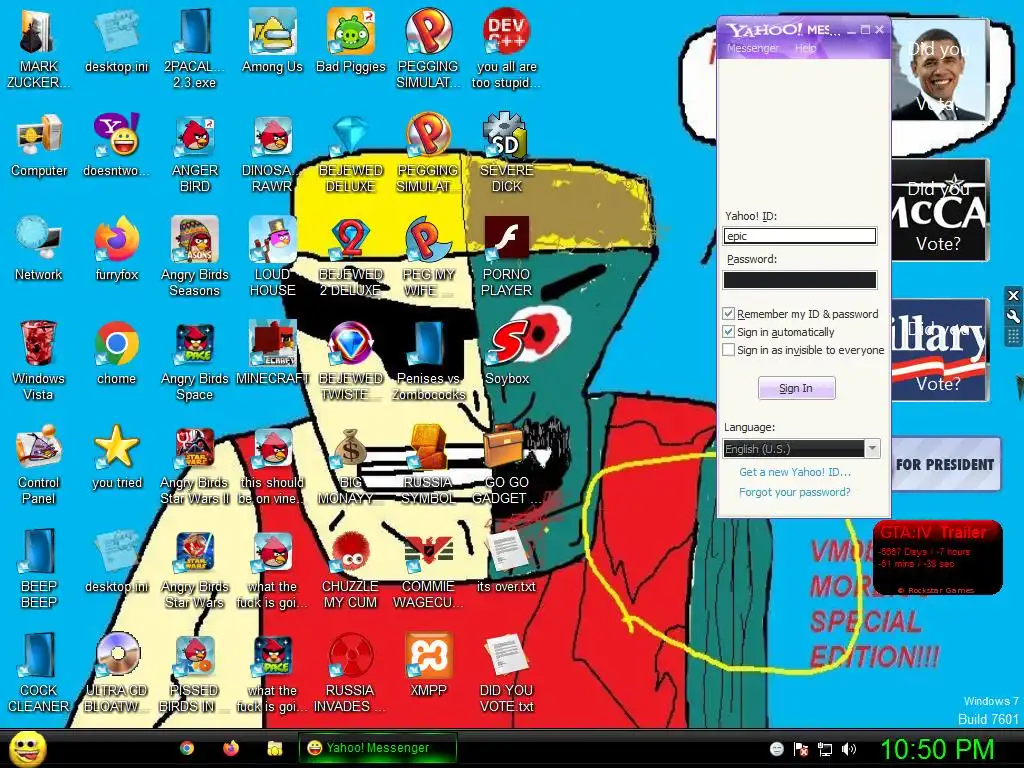Open the chome Chrome shortcut

tap(117, 353)
